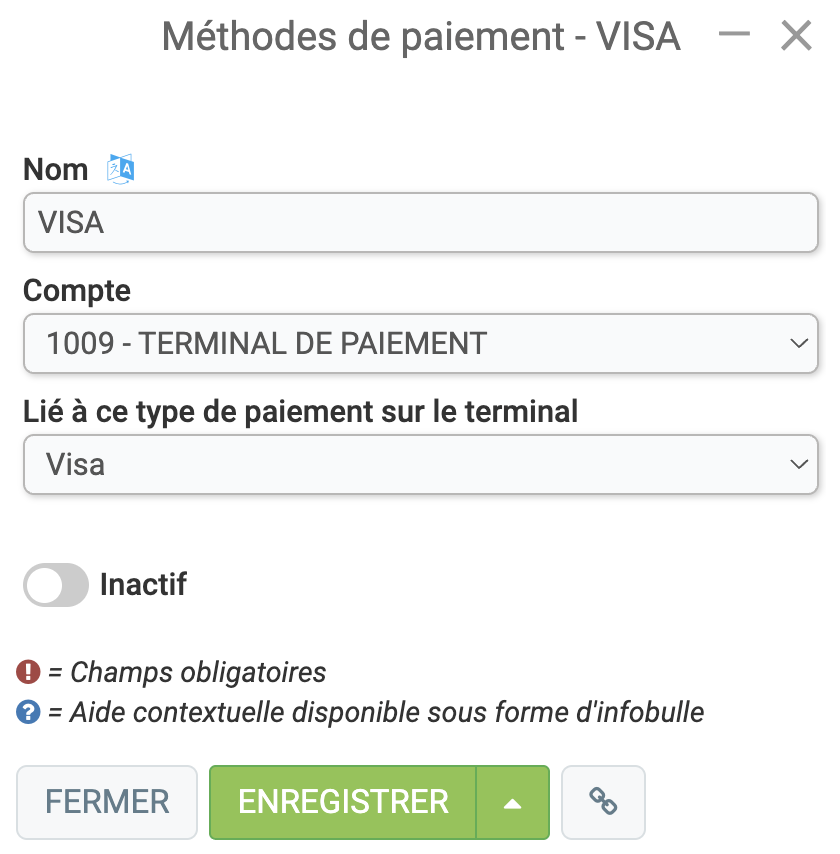Open the Compte dropdown
Image resolution: width=840 pixels, height=854 pixels.
tap(421, 343)
